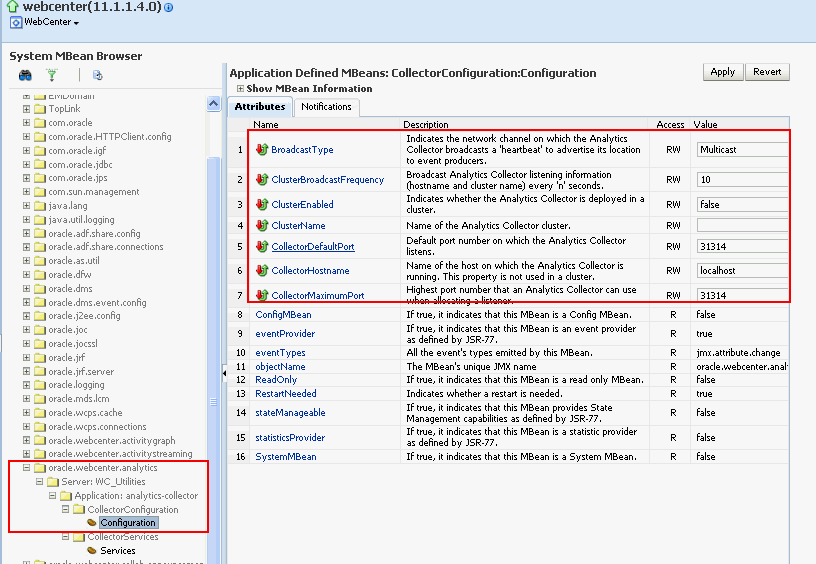Click the oracle.logging folder icon

pyautogui.click(x=40, y=385)
